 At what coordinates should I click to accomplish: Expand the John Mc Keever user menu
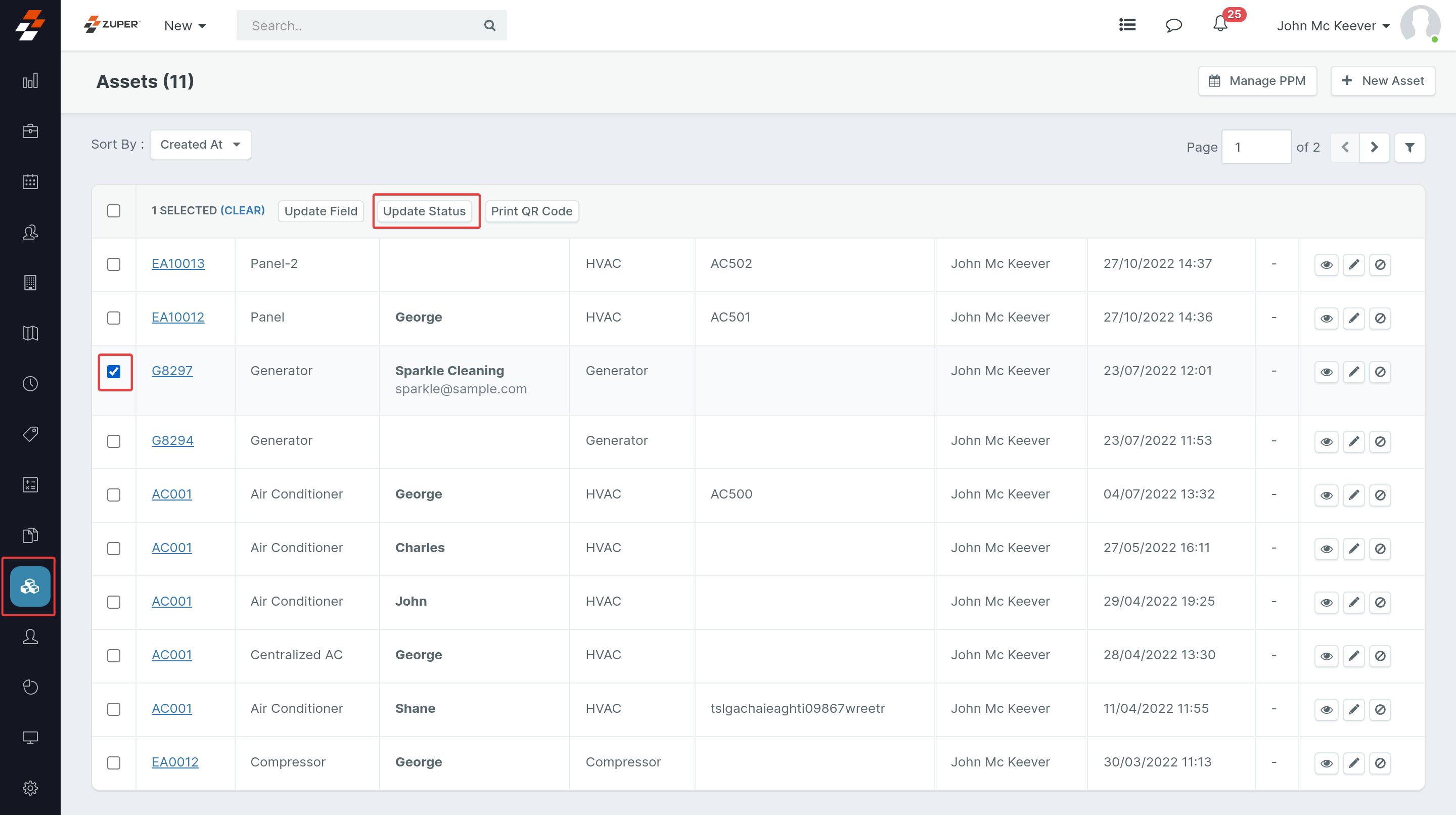point(1332,26)
